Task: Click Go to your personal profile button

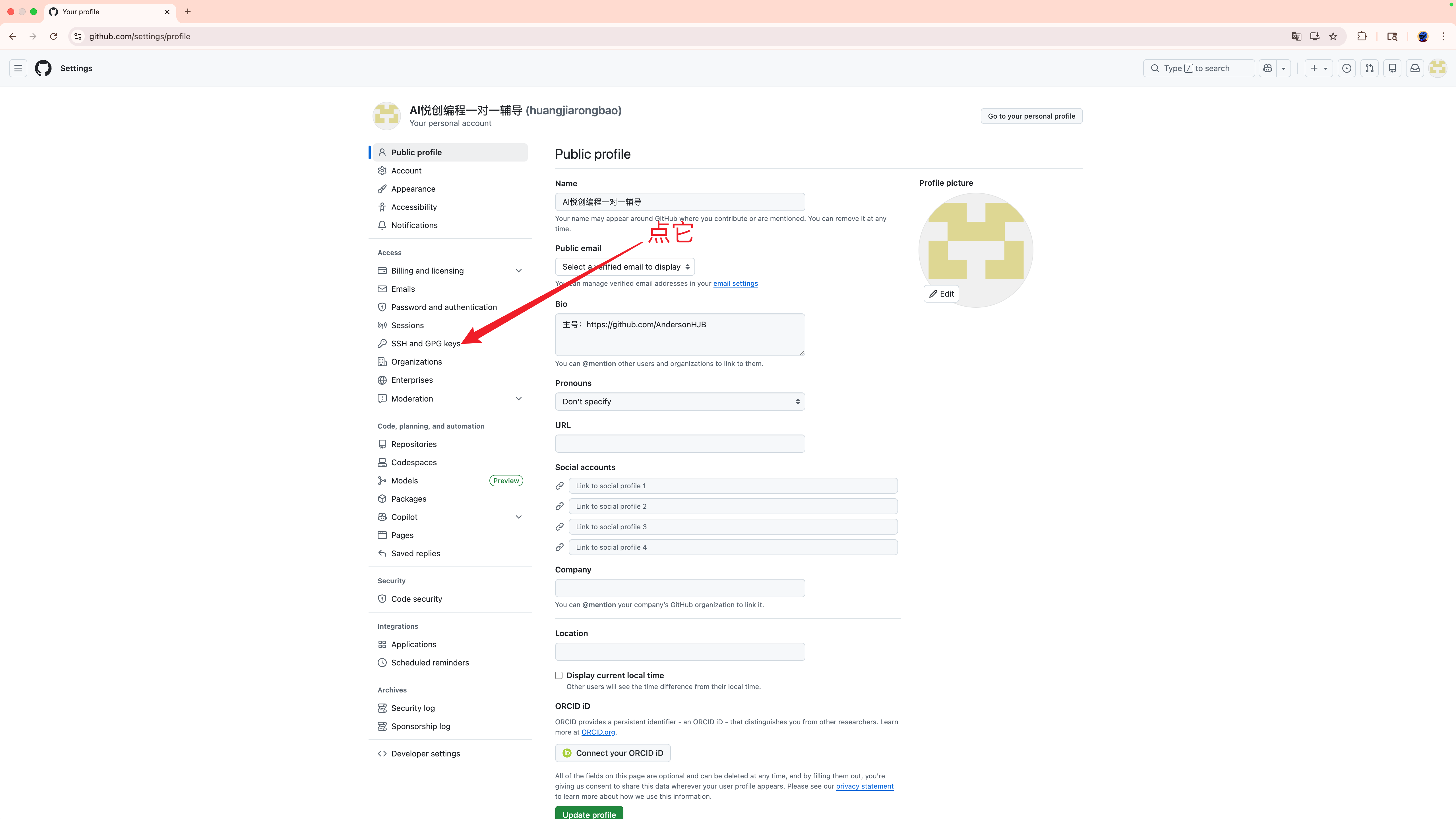Action: coord(1031,116)
